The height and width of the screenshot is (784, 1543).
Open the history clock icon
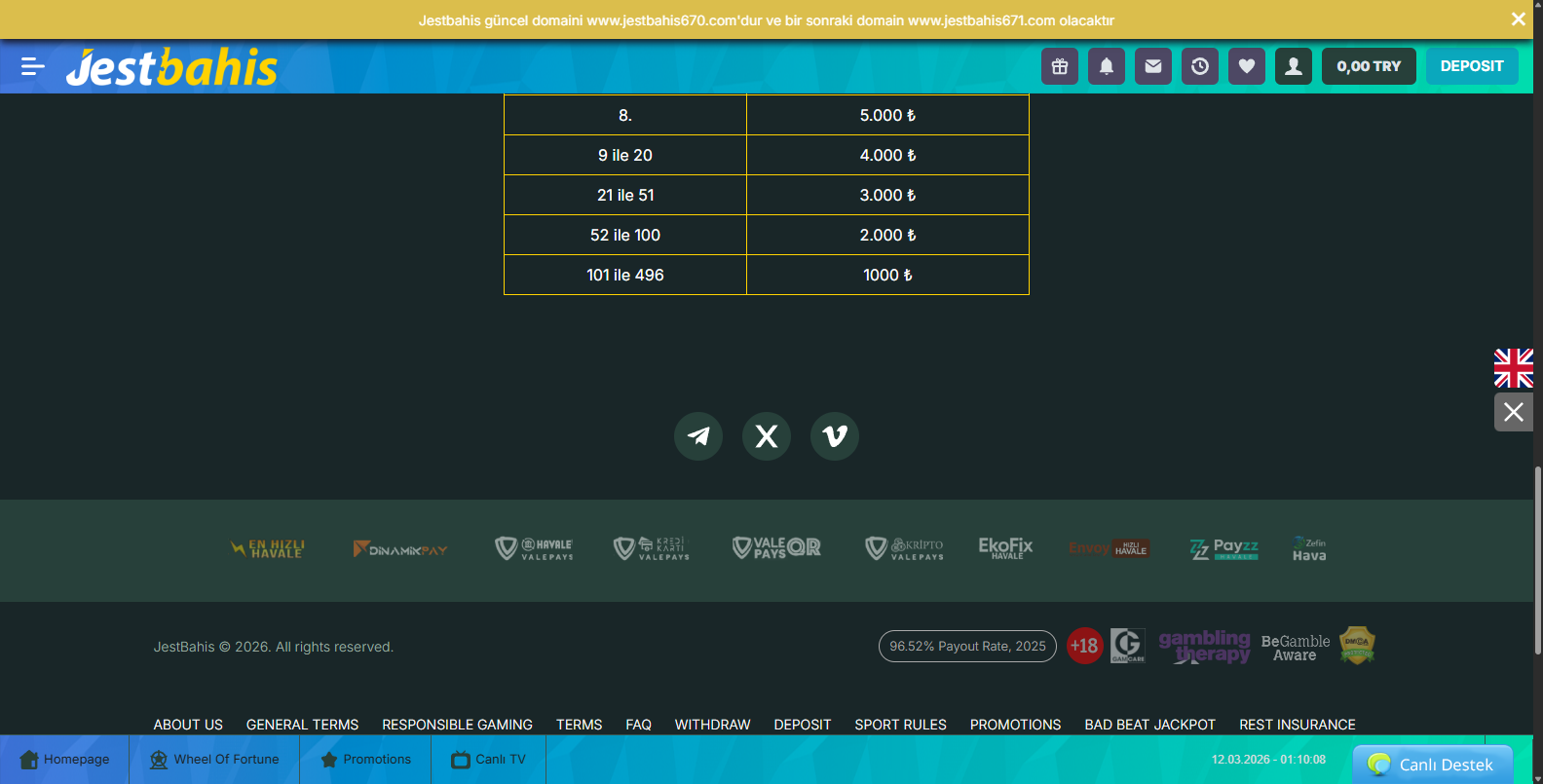(1200, 66)
